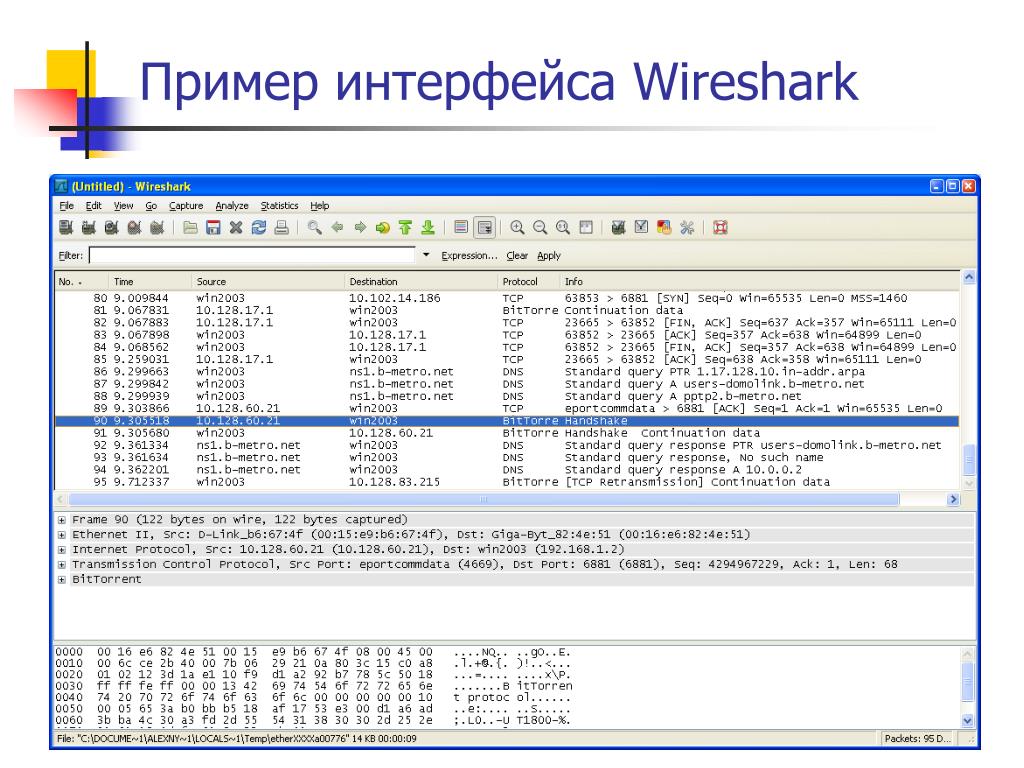This screenshot has height=768, width=1024.
Task: Open capture options from the toolbar
Action: pos(89,227)
